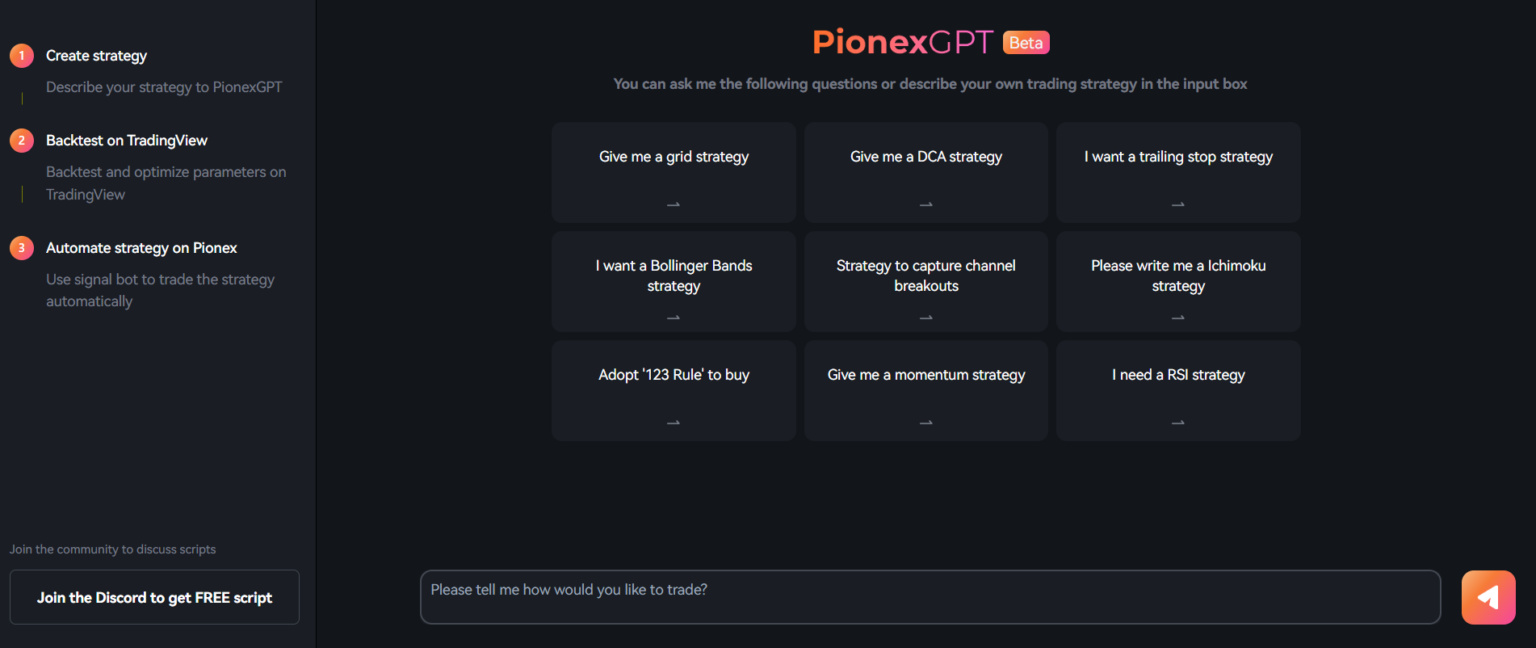Click arrow under DCA strategy card
This screenshot has height=648, width=1536.
926,204
